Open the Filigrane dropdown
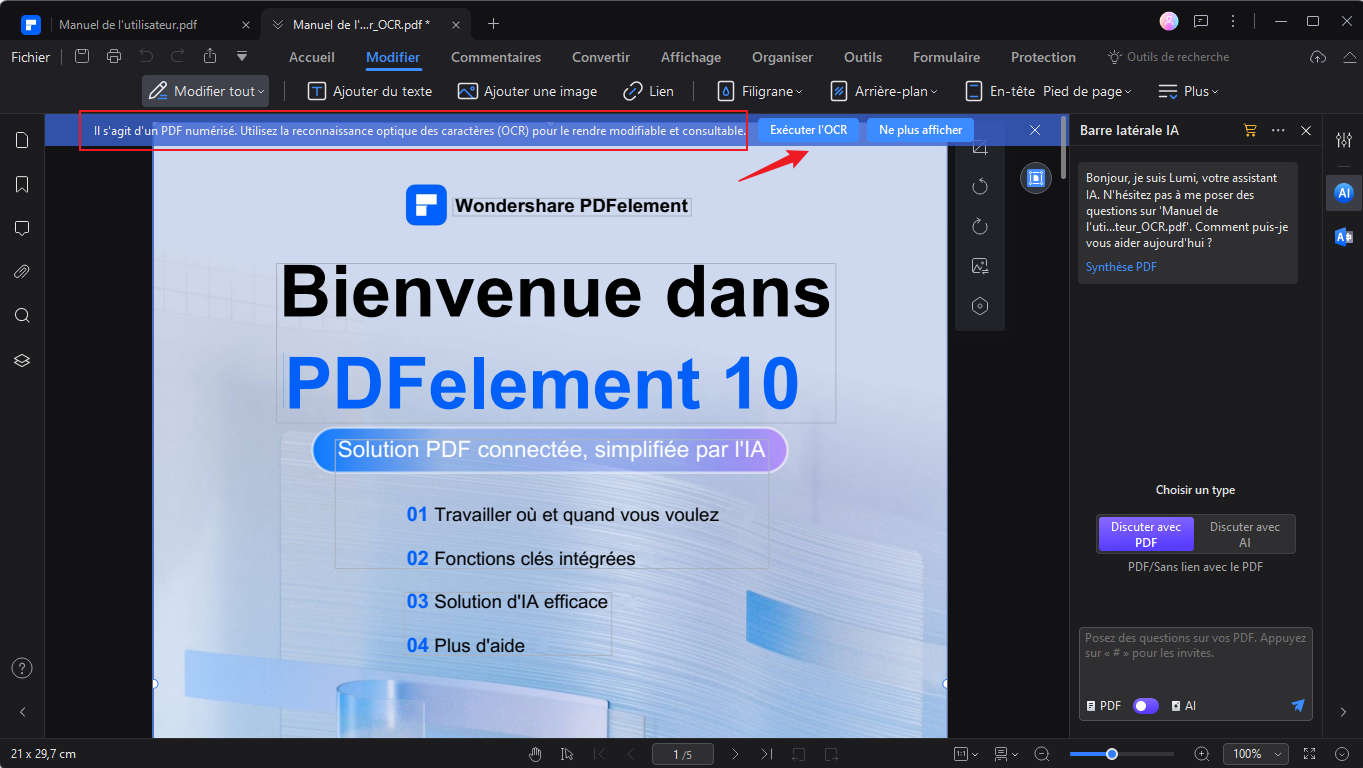This screenshot has height=768, width=1363. 761,91
